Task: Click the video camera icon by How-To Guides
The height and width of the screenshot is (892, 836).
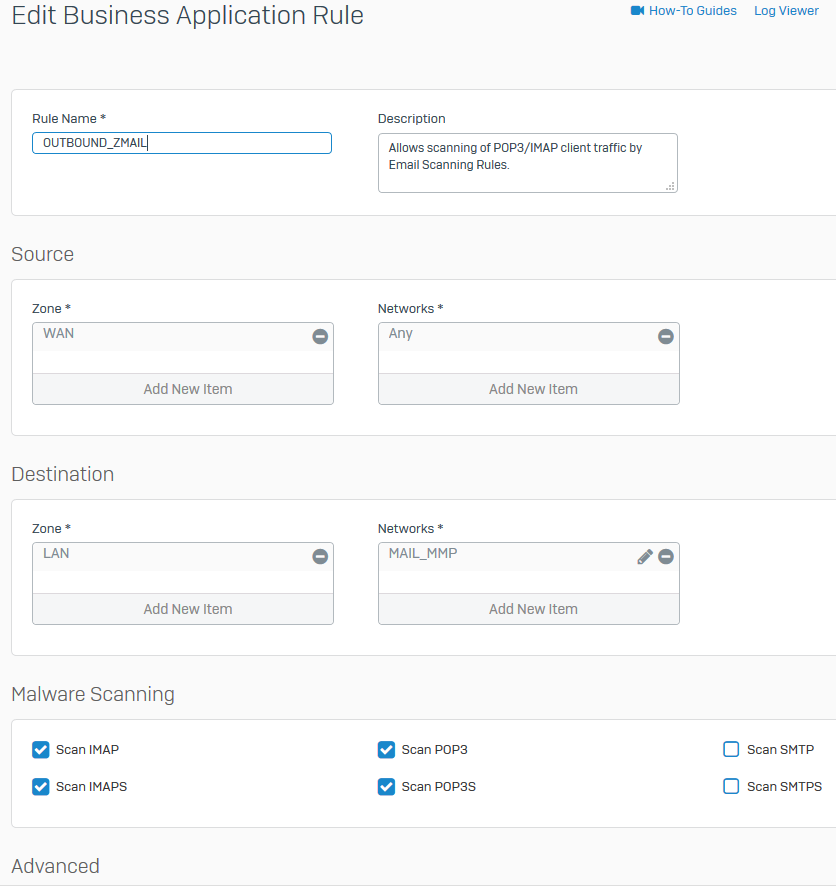Action: [x=637, y=11]
